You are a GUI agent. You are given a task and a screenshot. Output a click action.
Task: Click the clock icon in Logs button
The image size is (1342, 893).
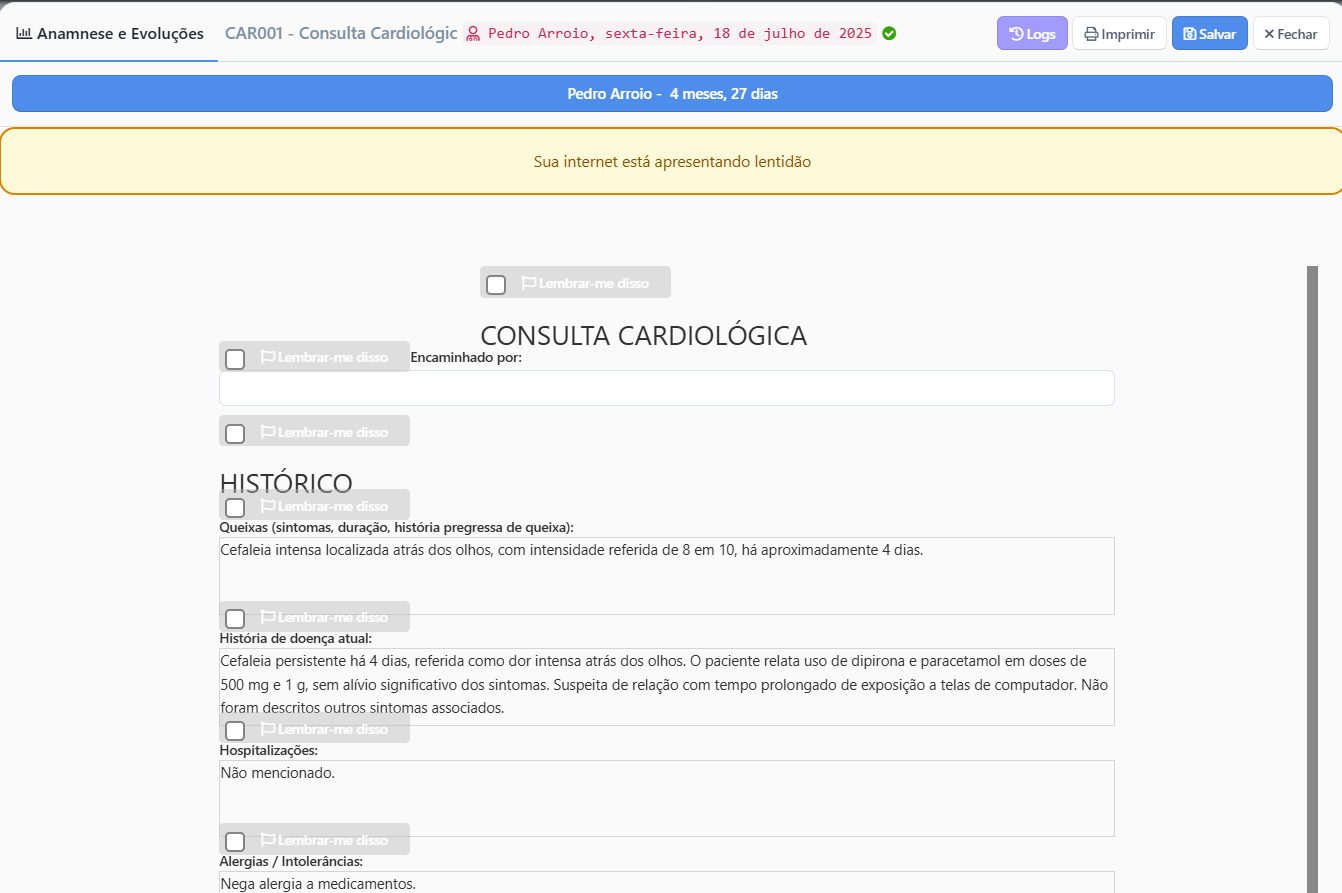coord(1016,34)
